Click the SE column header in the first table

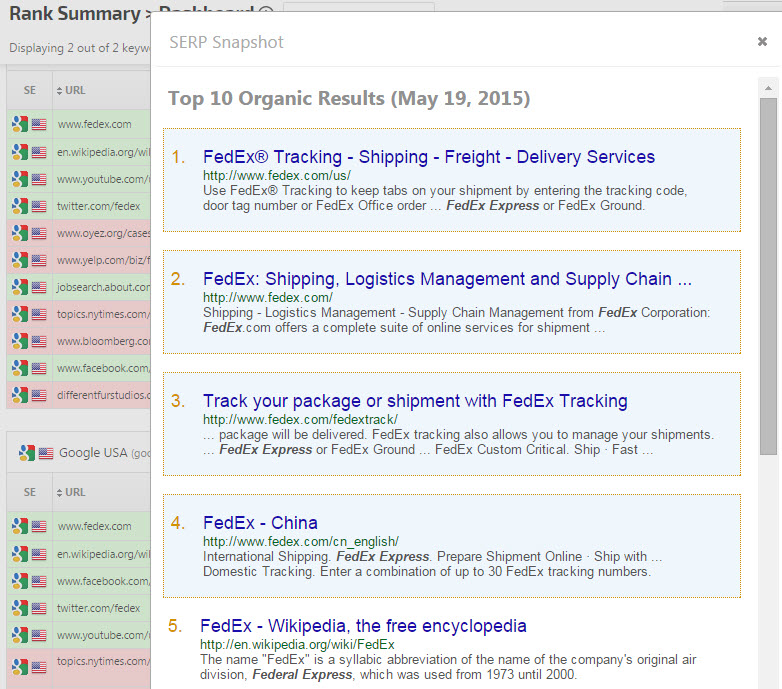point(29,90)
